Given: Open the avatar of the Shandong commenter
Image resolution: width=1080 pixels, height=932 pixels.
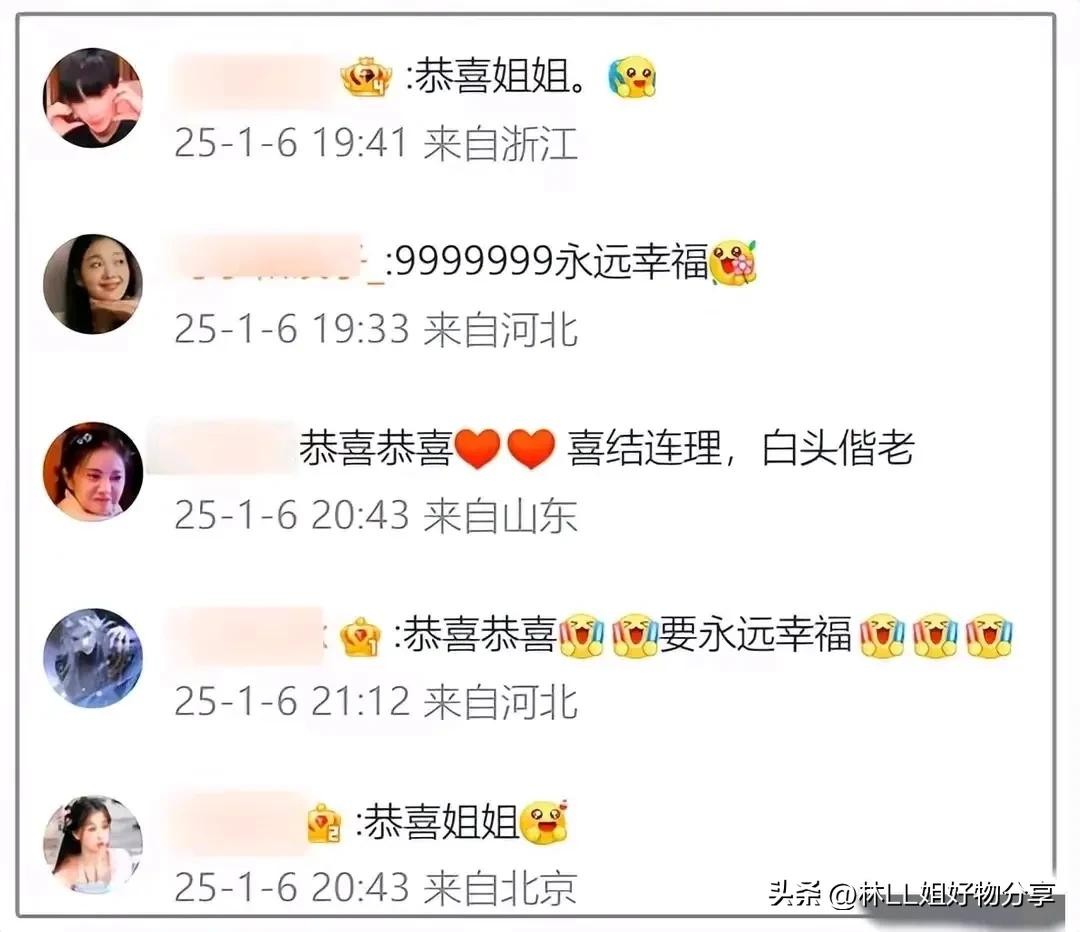Looking at the screenshot, I should 92,471.
